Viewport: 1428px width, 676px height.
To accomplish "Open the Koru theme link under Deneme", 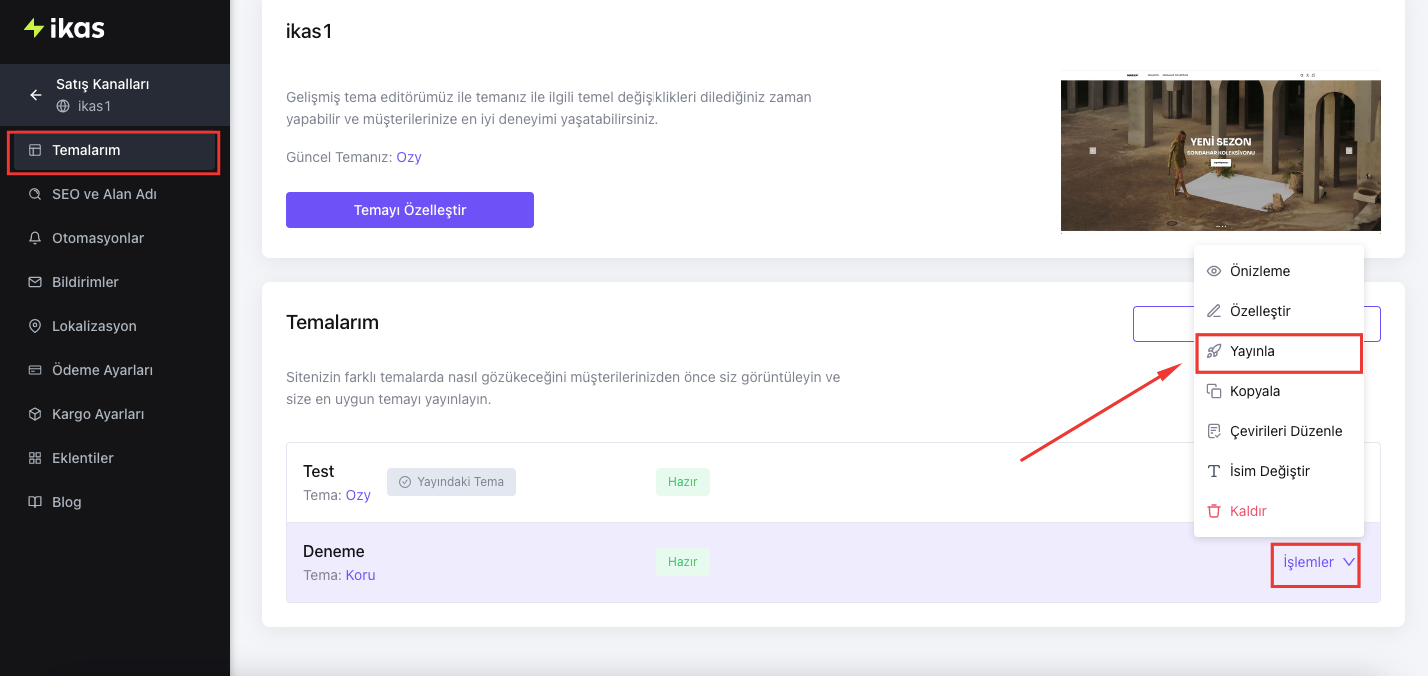I will point(361,575).
